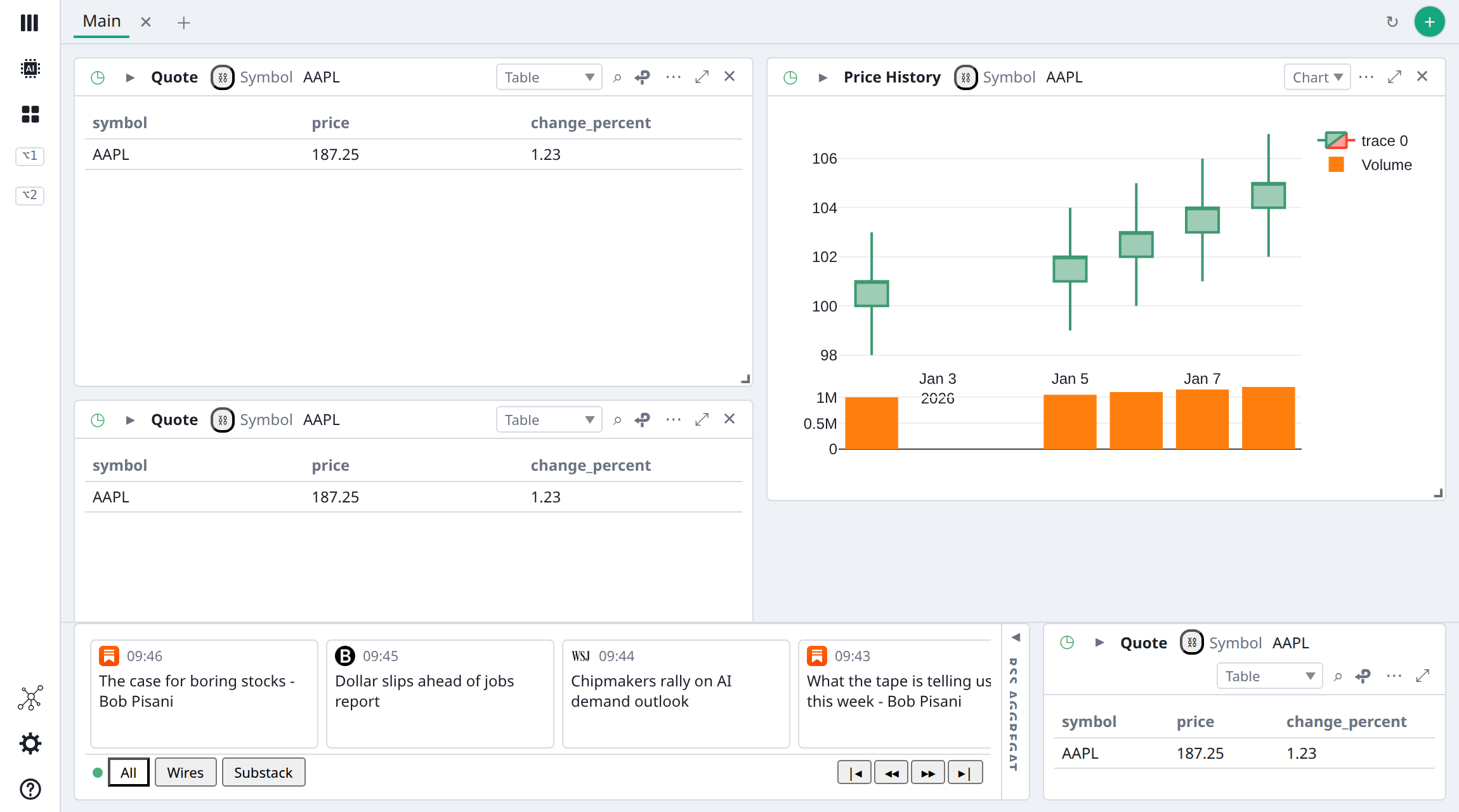Click the clock icon in Price History panel
The height and width of the screenshot is (812, 1459).
pos(790,77)
